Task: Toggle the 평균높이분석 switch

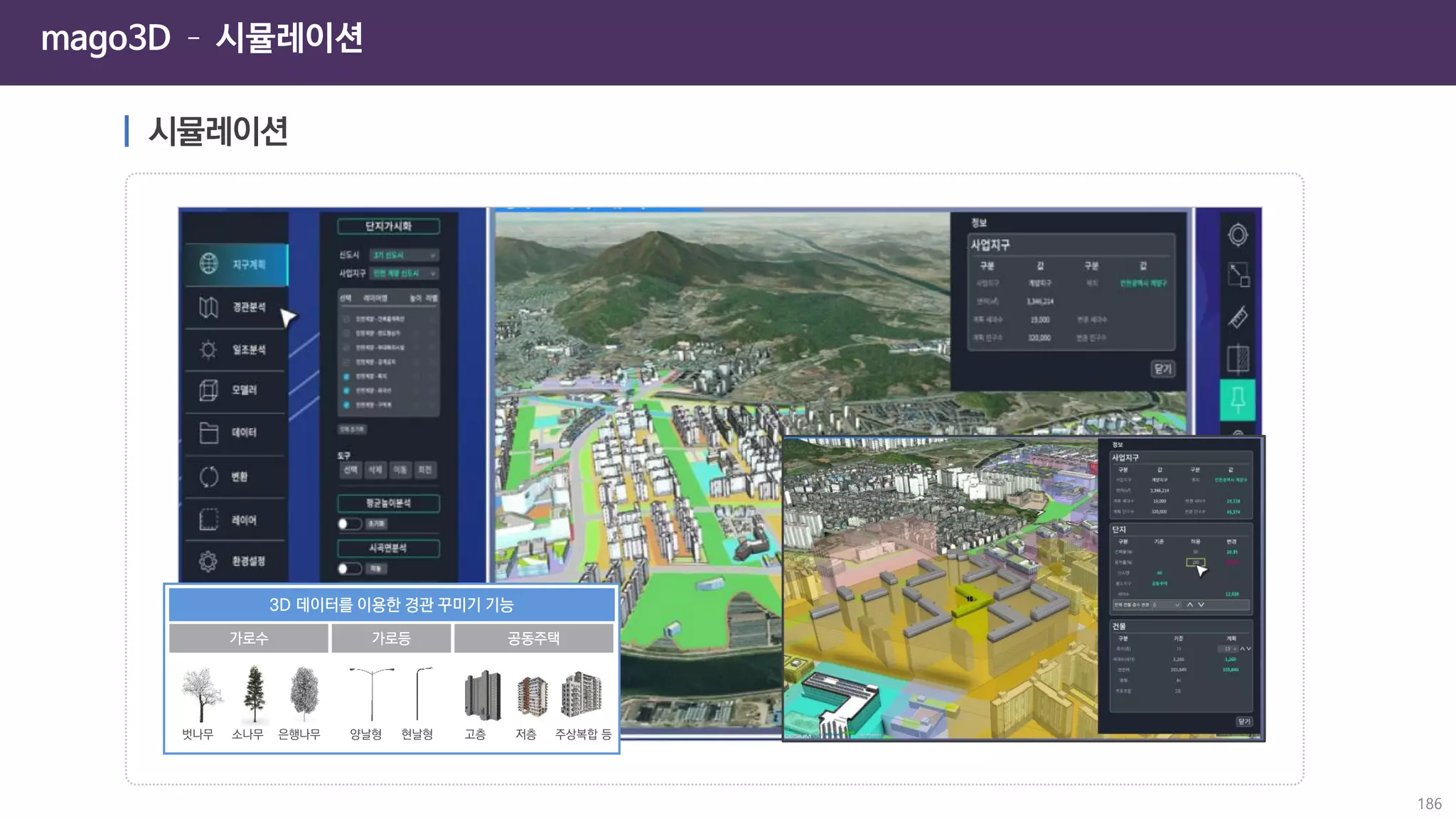Action: tap(348, 524)
